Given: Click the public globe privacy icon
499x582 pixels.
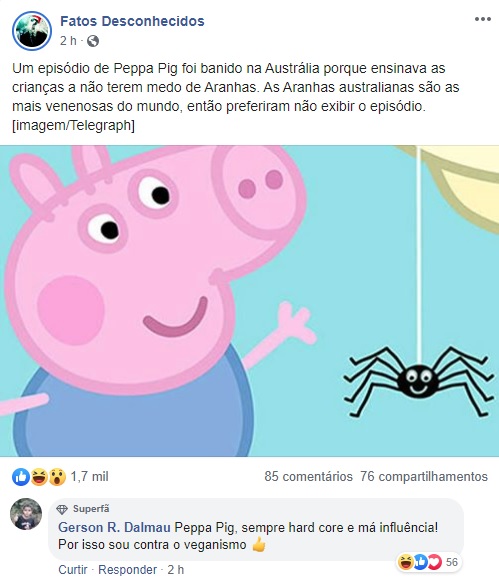Looking at the screenshot, I should click(93, 41).
